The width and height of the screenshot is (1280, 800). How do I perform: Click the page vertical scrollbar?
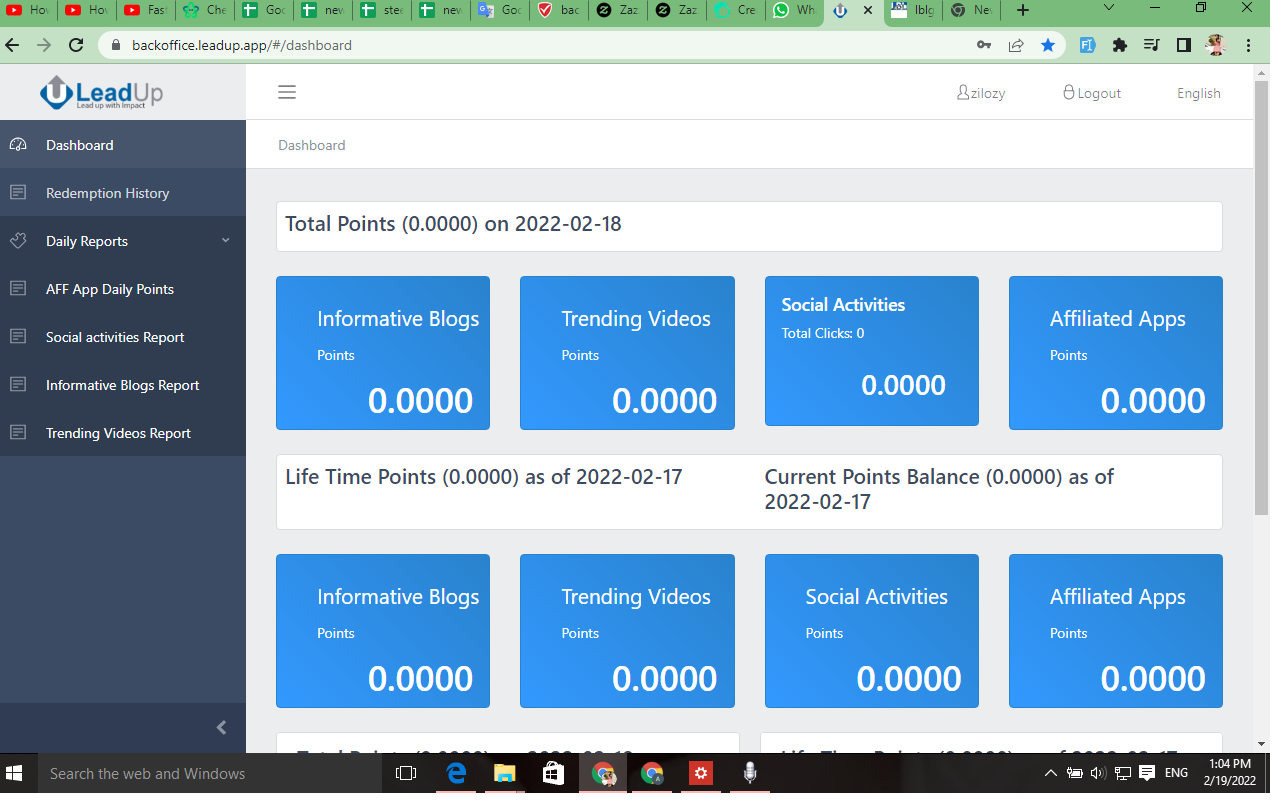coord(1261,300)
